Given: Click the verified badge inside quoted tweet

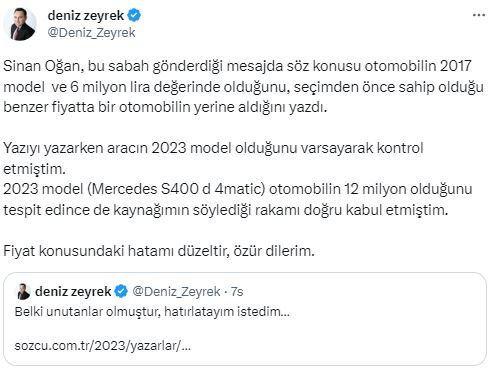Looking at the screenshot, I should click(121, 291).
